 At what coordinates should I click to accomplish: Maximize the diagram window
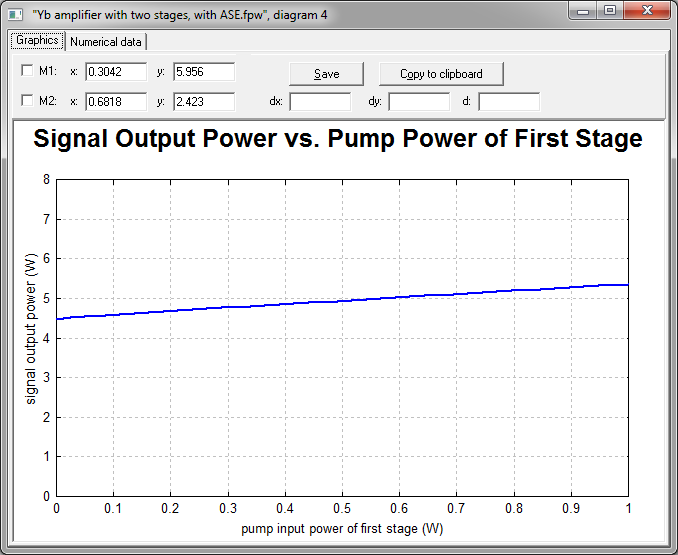point(610,11)
